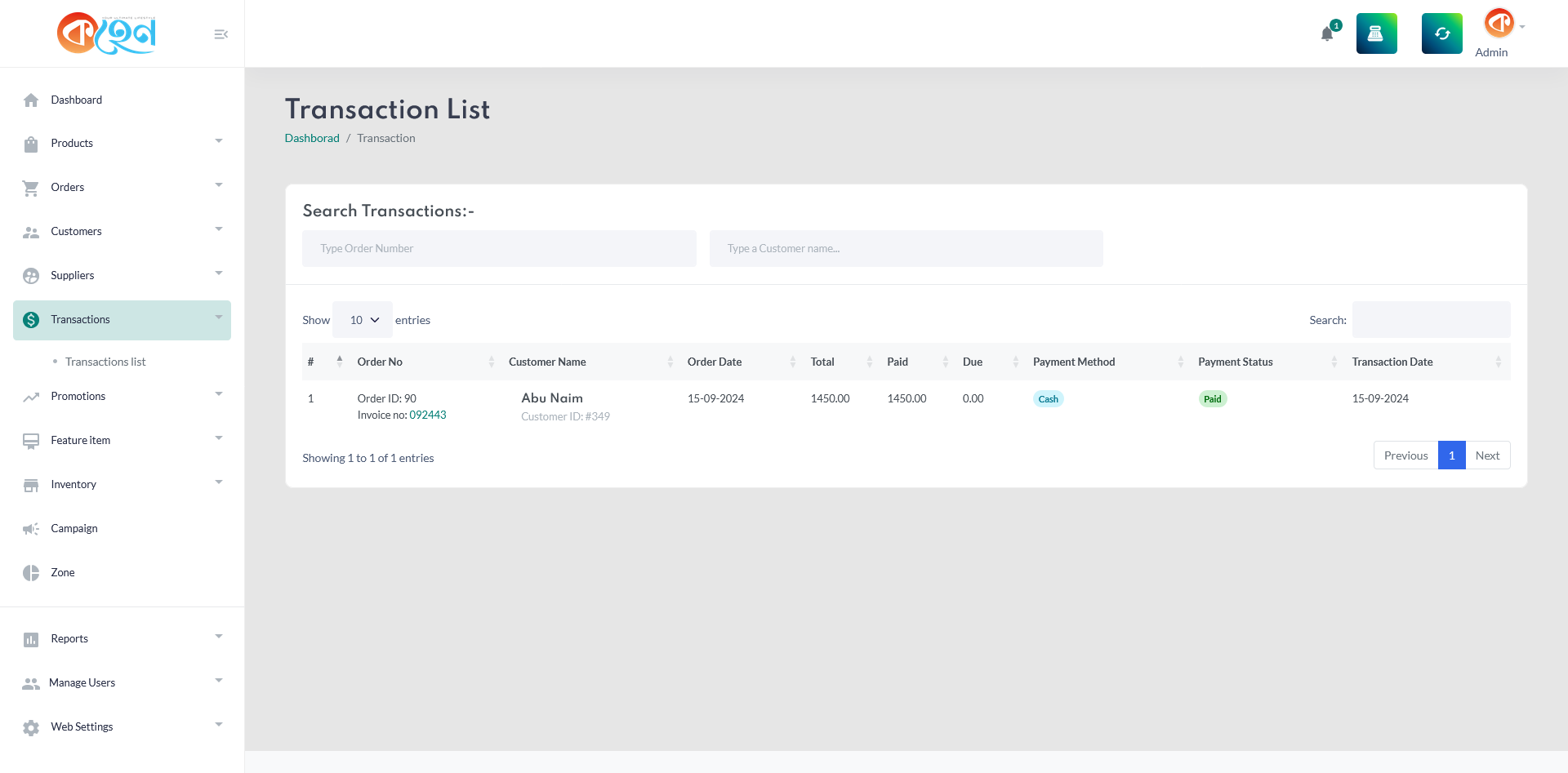The image size is (1568, 773).
Task: Open the show entries count dropdown
Action: coord(363,320)
